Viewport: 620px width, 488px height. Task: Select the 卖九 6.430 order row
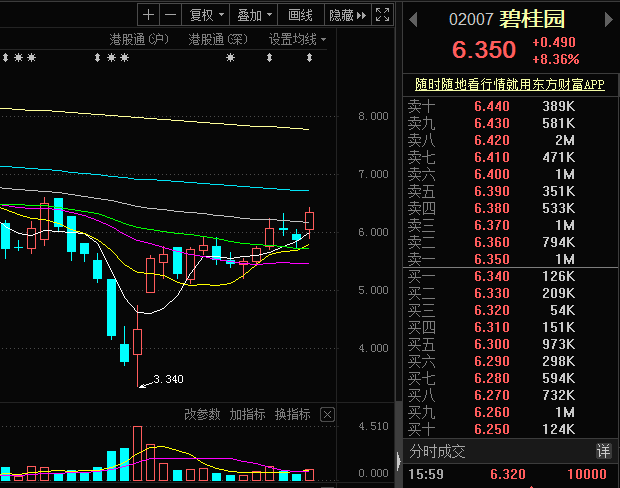[510, 123]
